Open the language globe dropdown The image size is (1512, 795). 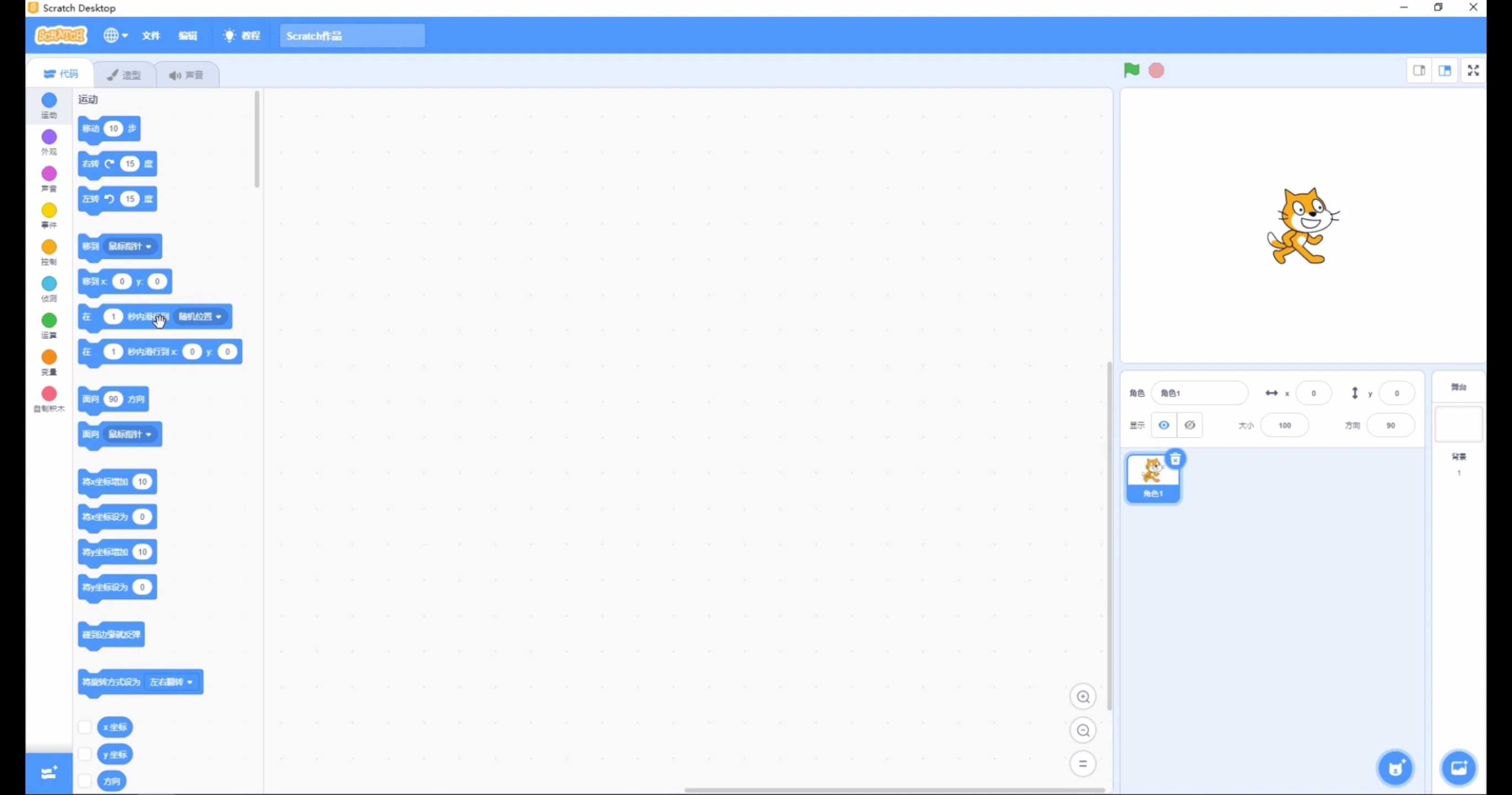tap(115, 36)
